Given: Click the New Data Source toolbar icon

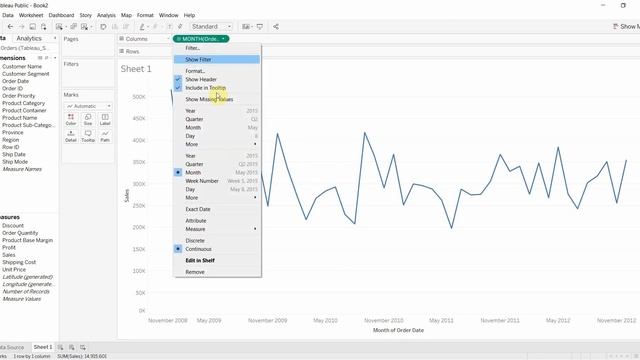Looking at the screenshot, I should [x=43, y=27].
